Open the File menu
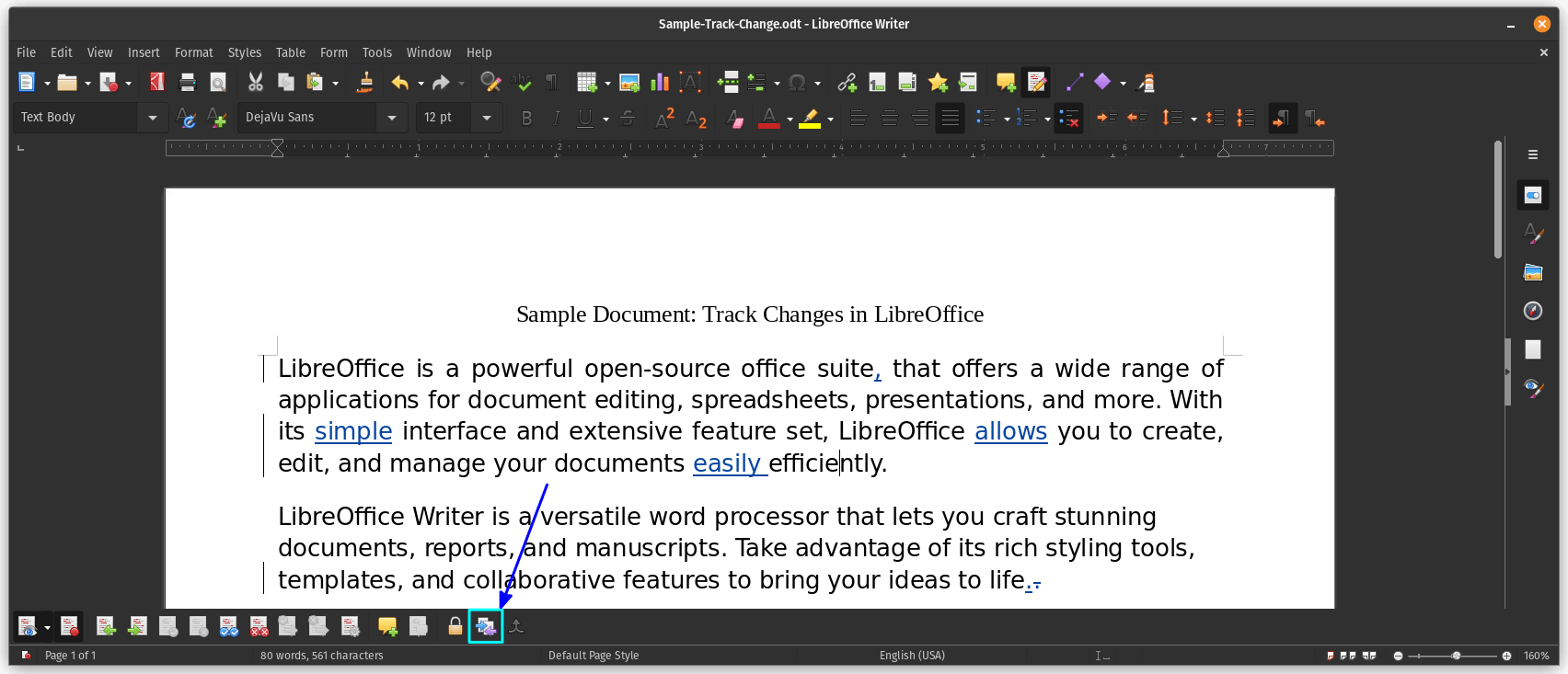Screen dimensions: 1568x674 26,52
